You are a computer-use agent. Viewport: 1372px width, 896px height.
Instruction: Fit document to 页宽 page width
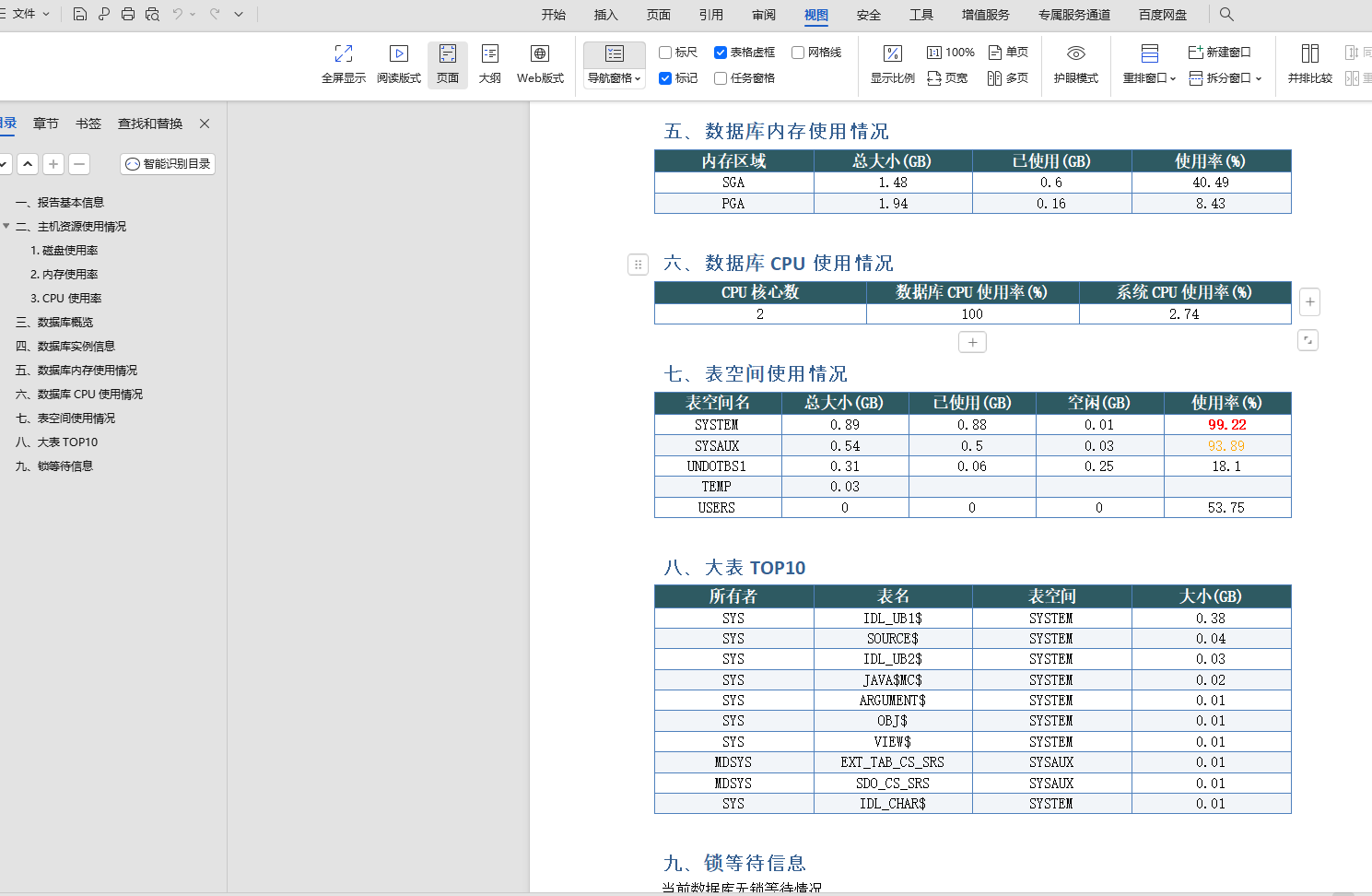click(x=947, y=78)
